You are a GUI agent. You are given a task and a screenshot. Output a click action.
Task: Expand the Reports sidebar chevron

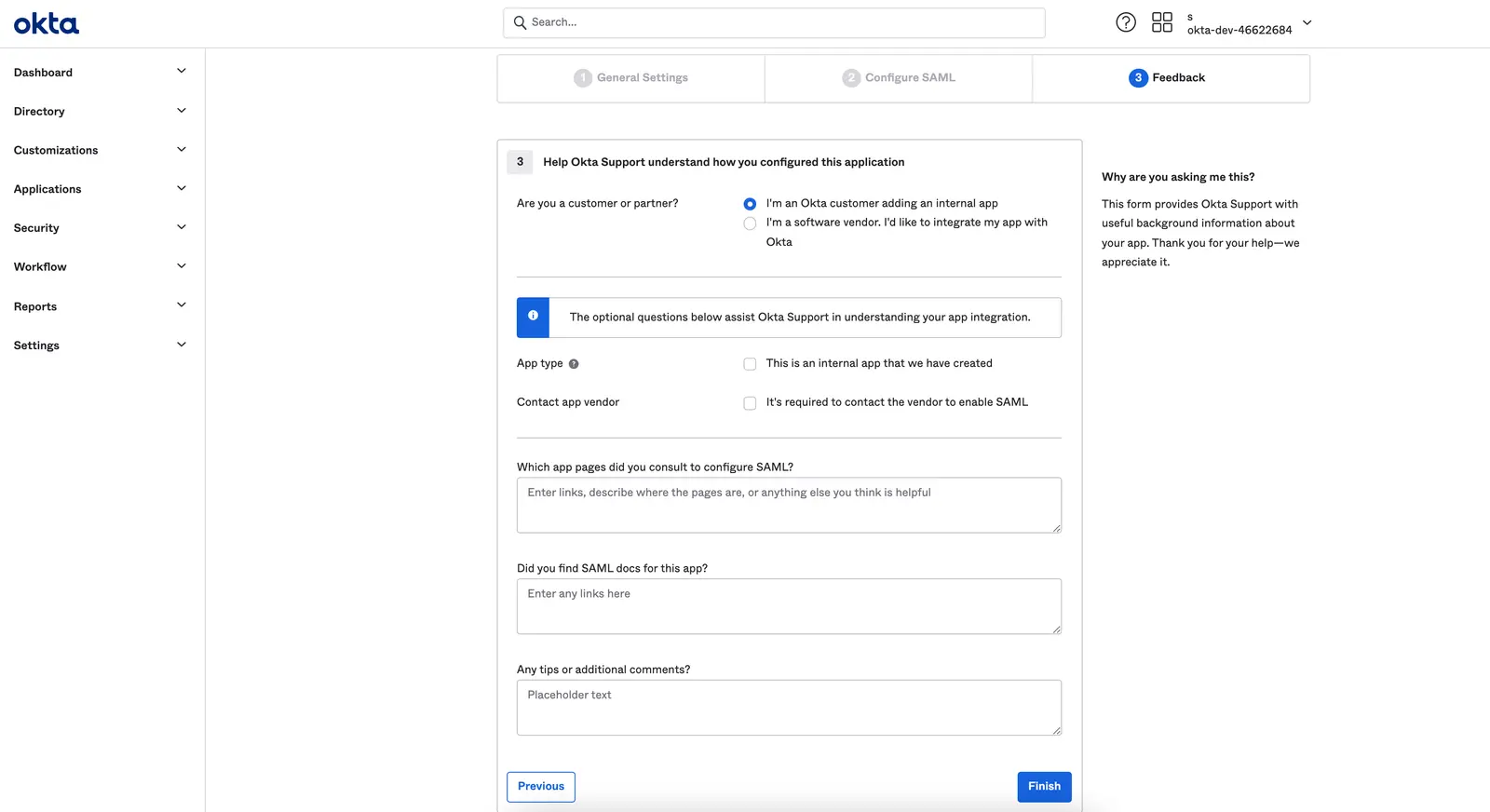182,304
